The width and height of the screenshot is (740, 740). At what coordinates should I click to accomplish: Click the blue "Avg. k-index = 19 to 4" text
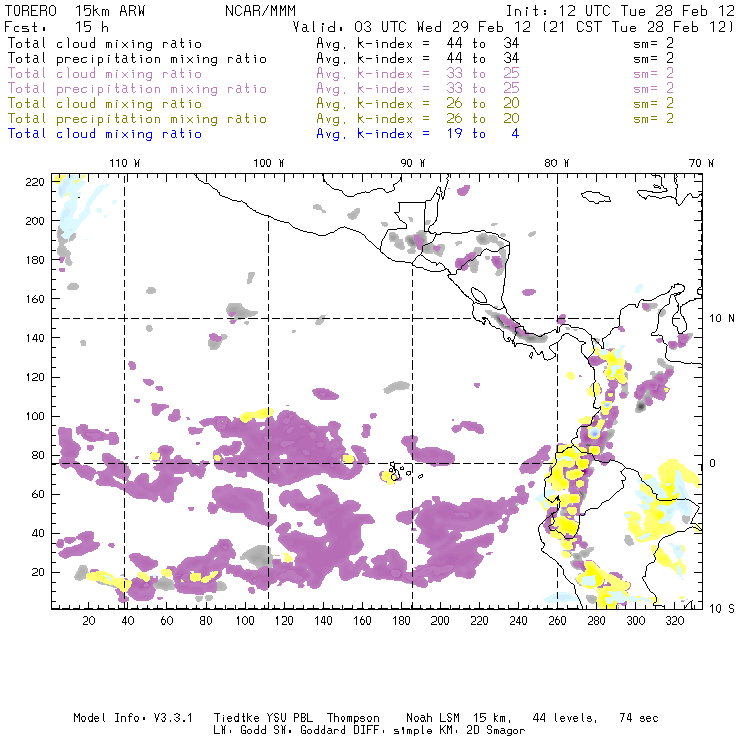click(418, 134)
